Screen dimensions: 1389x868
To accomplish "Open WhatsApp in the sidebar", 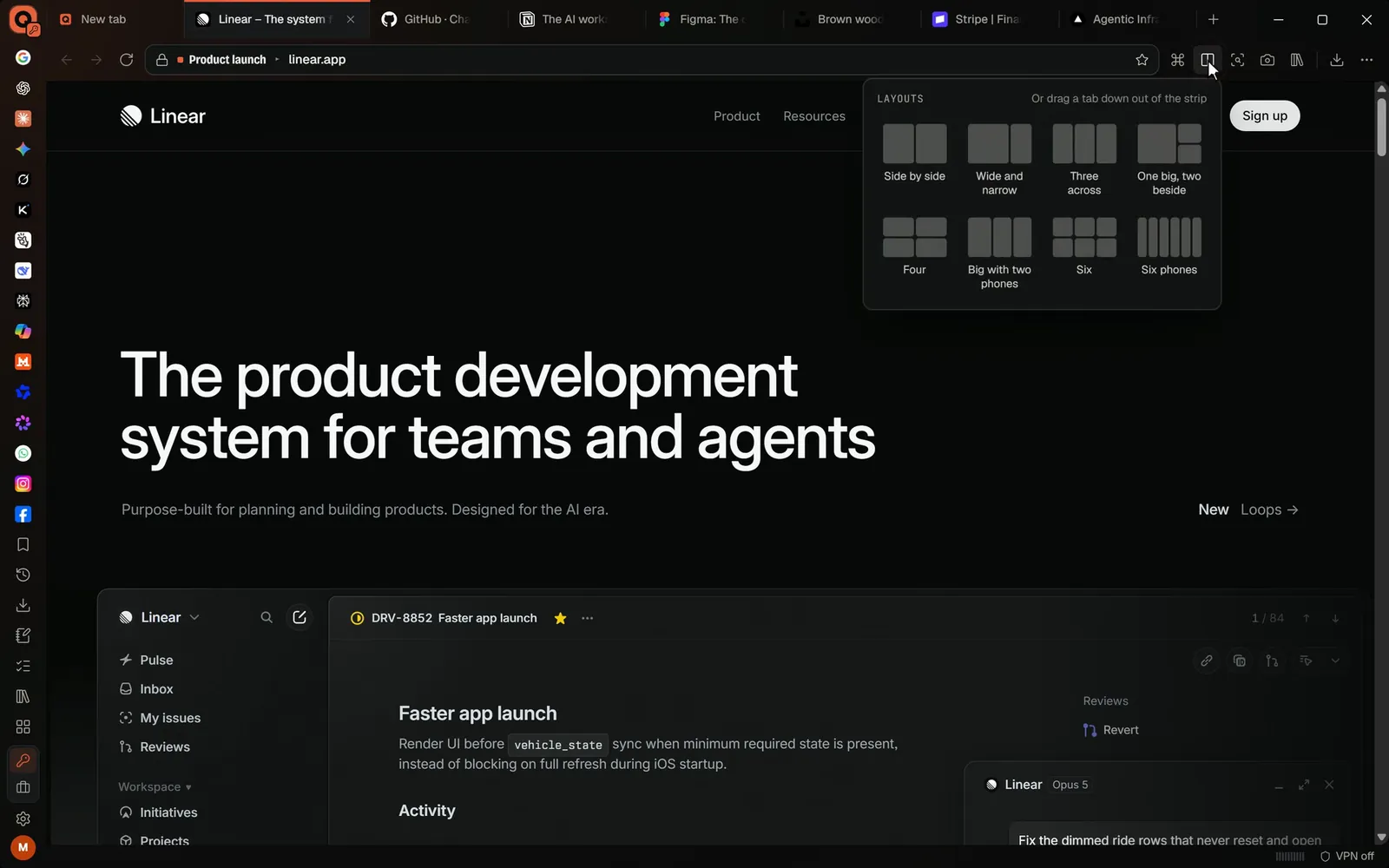I will 23,453.
